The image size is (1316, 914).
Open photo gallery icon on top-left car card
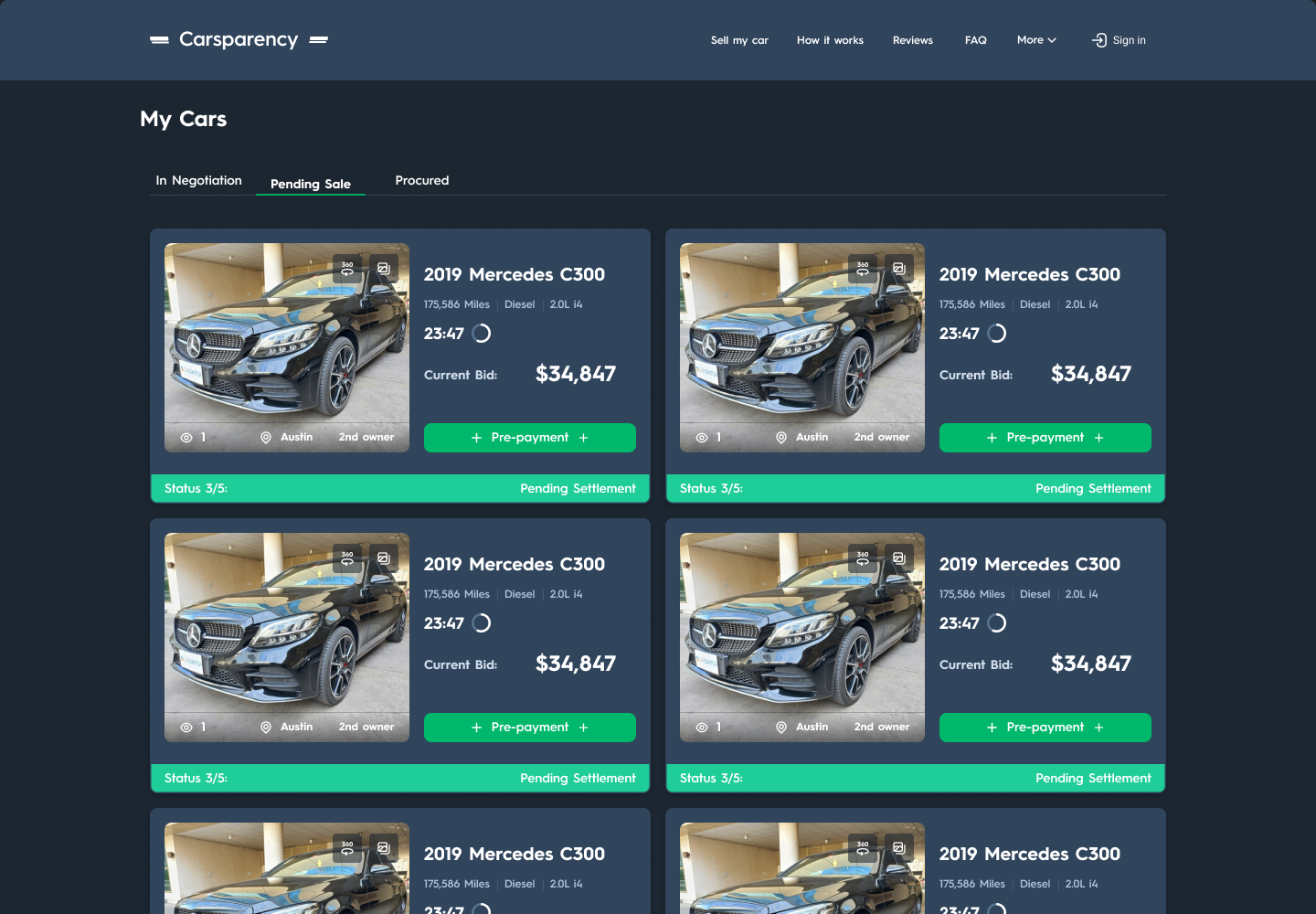click(x=384, y=269)
